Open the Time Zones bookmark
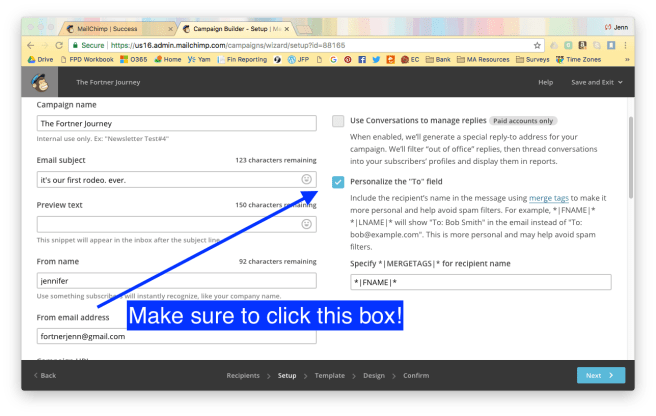Image resolution: width=656 pixels, height=416 pixels. click(578, 59)
